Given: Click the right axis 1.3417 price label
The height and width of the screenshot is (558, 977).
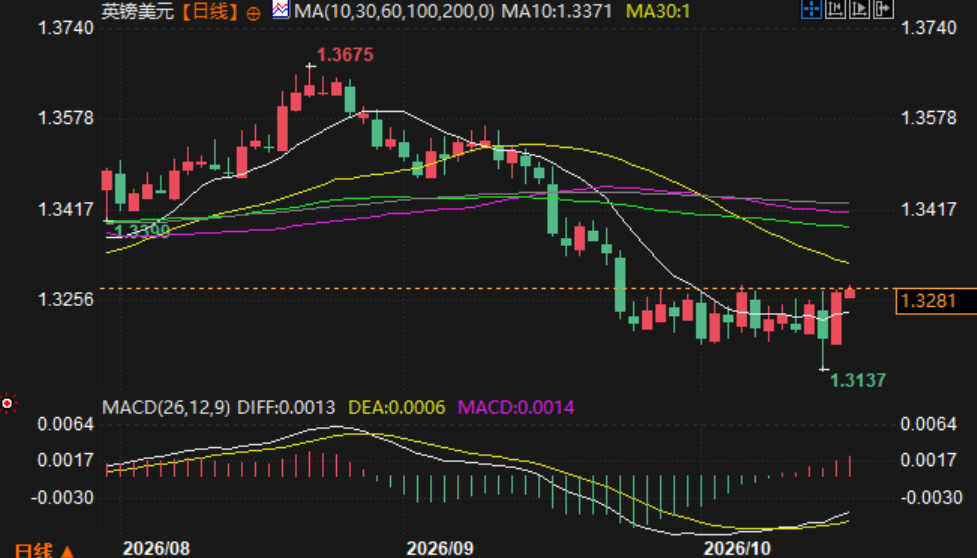Looking at the screenshot, I should [x=928, y=209].
